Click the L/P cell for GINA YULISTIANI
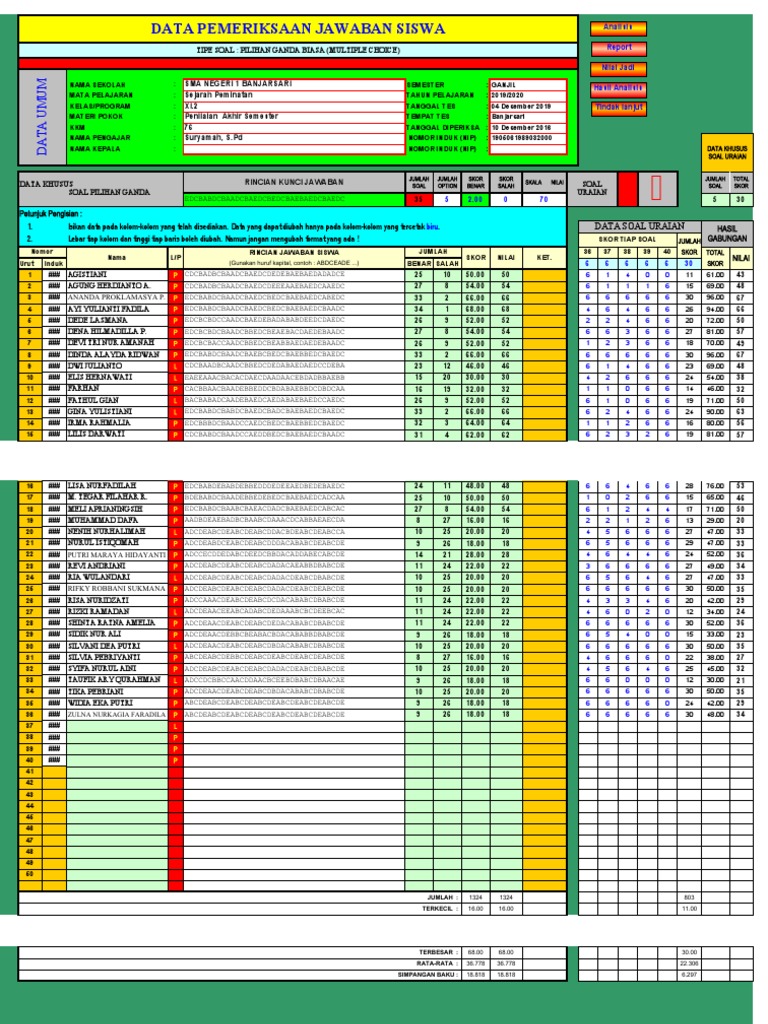768x1024 pixels. pyautogui.click(x=175, y=411)
